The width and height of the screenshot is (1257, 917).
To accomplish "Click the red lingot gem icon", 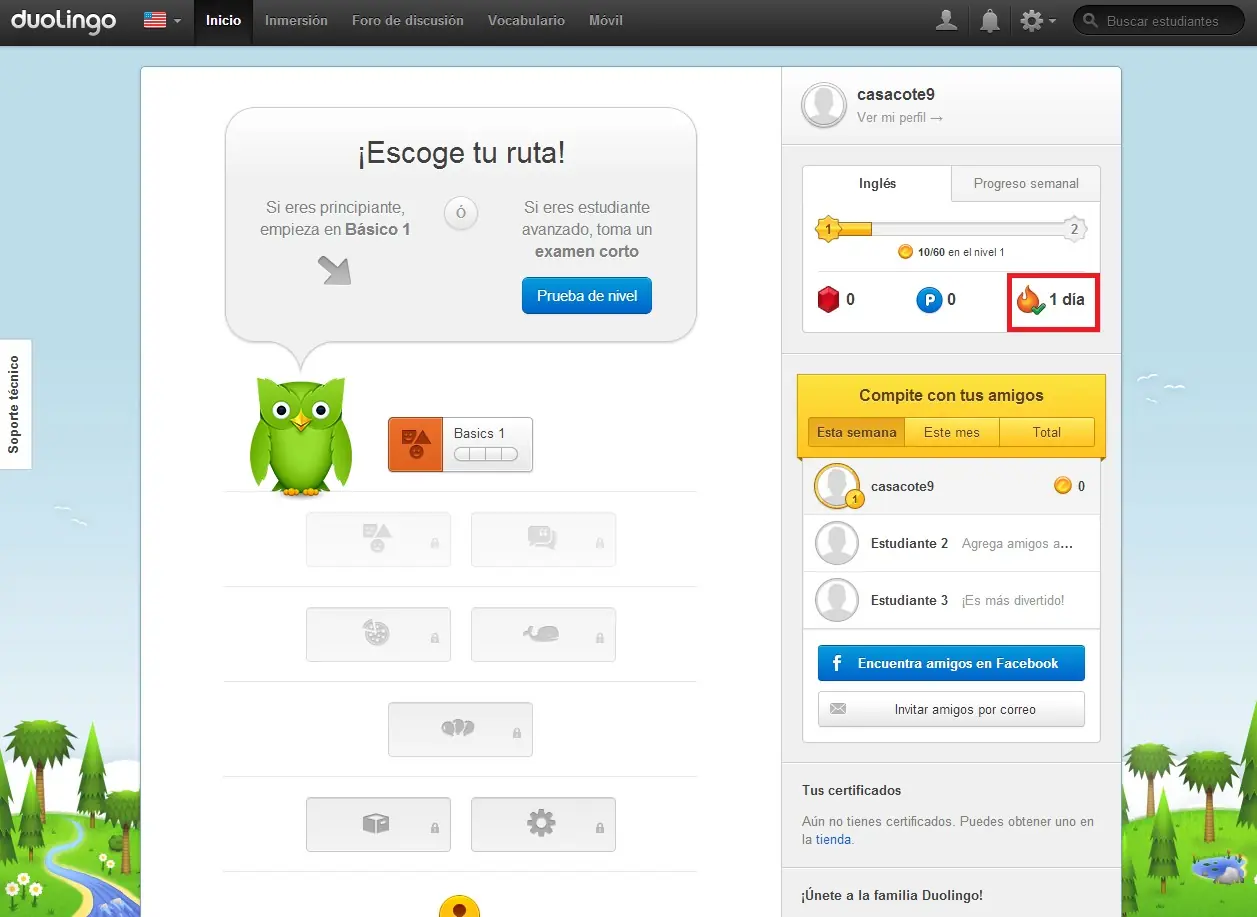I will pyautogui.click(x=828, y=299).
